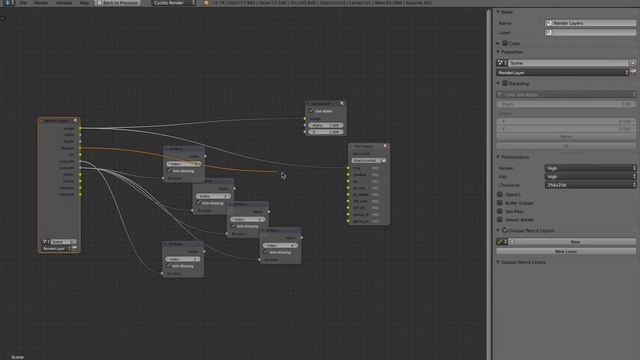The image size is (640, 360).
Task: Open the Help menu
Action: point(84,2)
